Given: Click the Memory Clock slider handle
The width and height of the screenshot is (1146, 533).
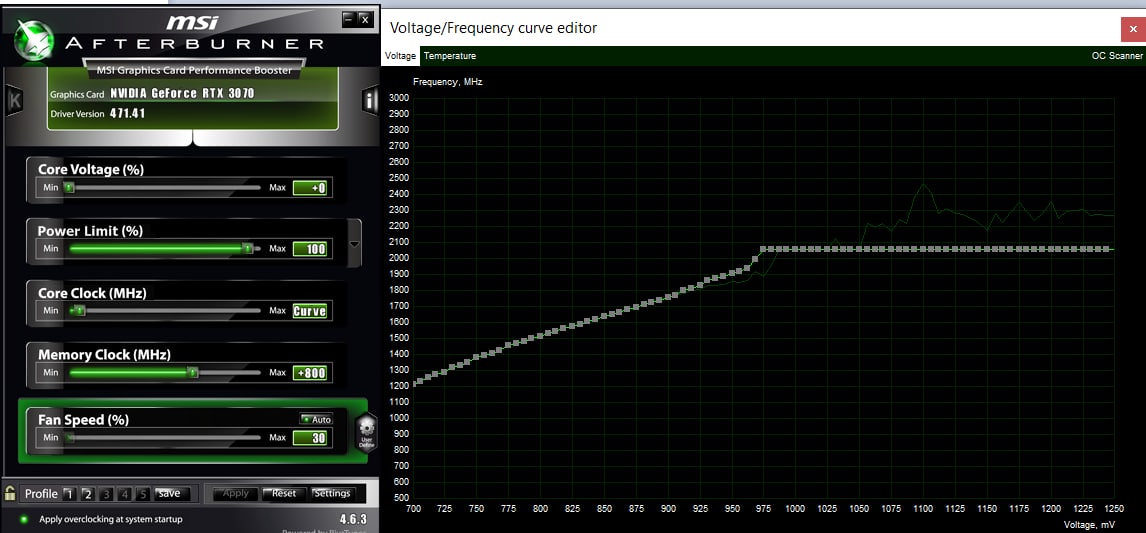Looking at the screenshot, I should 192,373.
